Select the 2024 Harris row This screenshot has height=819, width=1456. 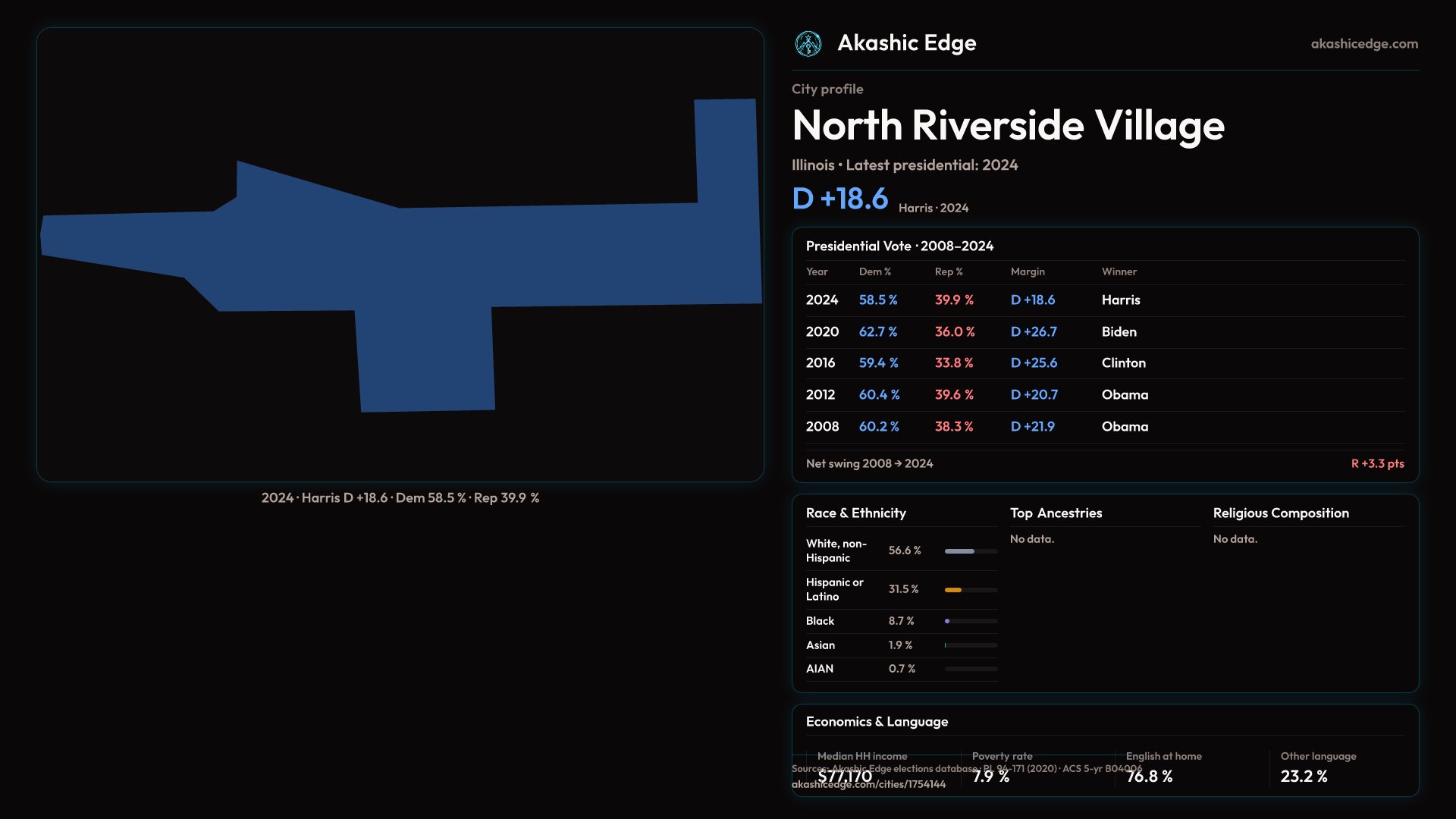[1104, 300]
